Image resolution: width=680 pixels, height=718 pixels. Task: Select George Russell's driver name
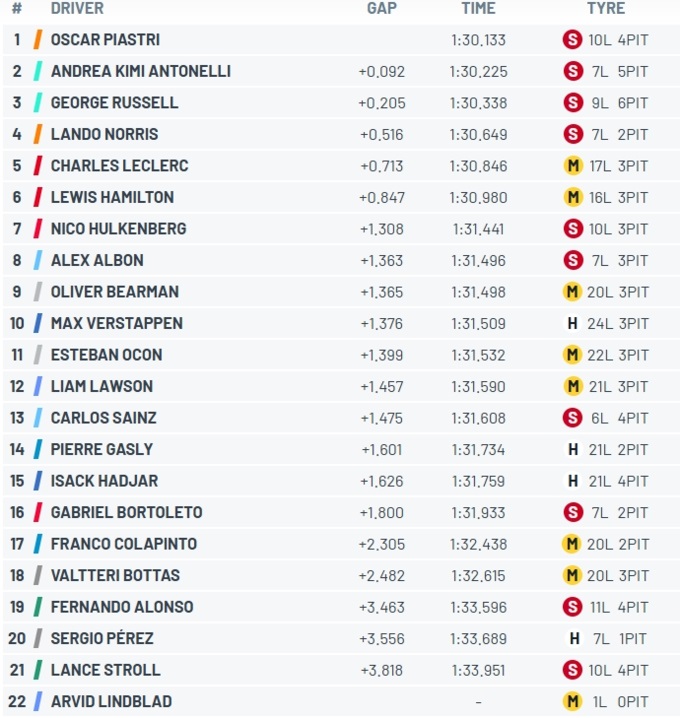114,103
